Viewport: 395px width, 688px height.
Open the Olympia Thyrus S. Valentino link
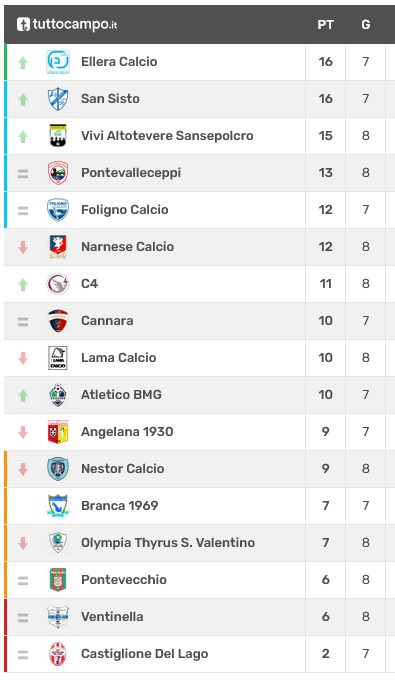tap(168, 543)
